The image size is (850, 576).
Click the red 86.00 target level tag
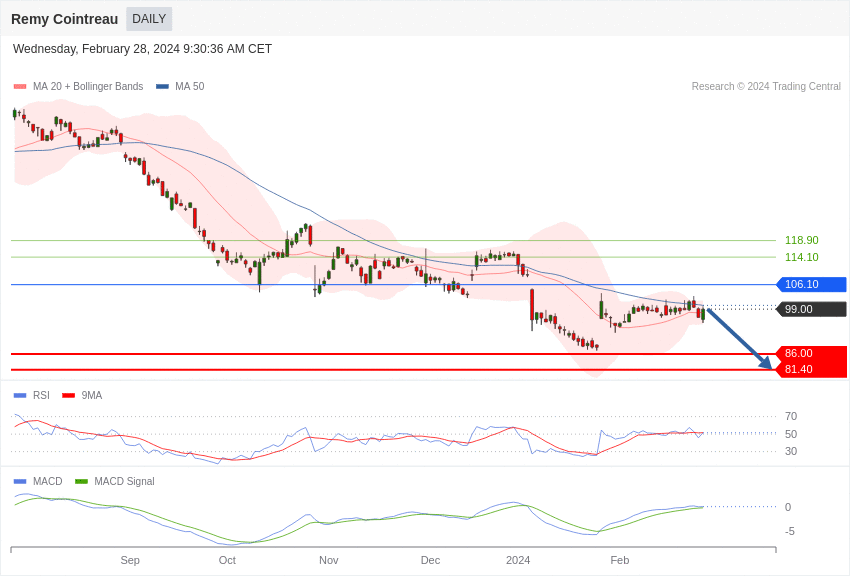[x=811, y=353]
